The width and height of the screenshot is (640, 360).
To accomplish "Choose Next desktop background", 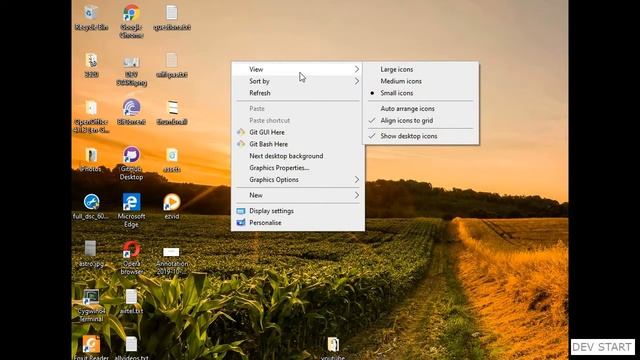I will tap(298, 156).
